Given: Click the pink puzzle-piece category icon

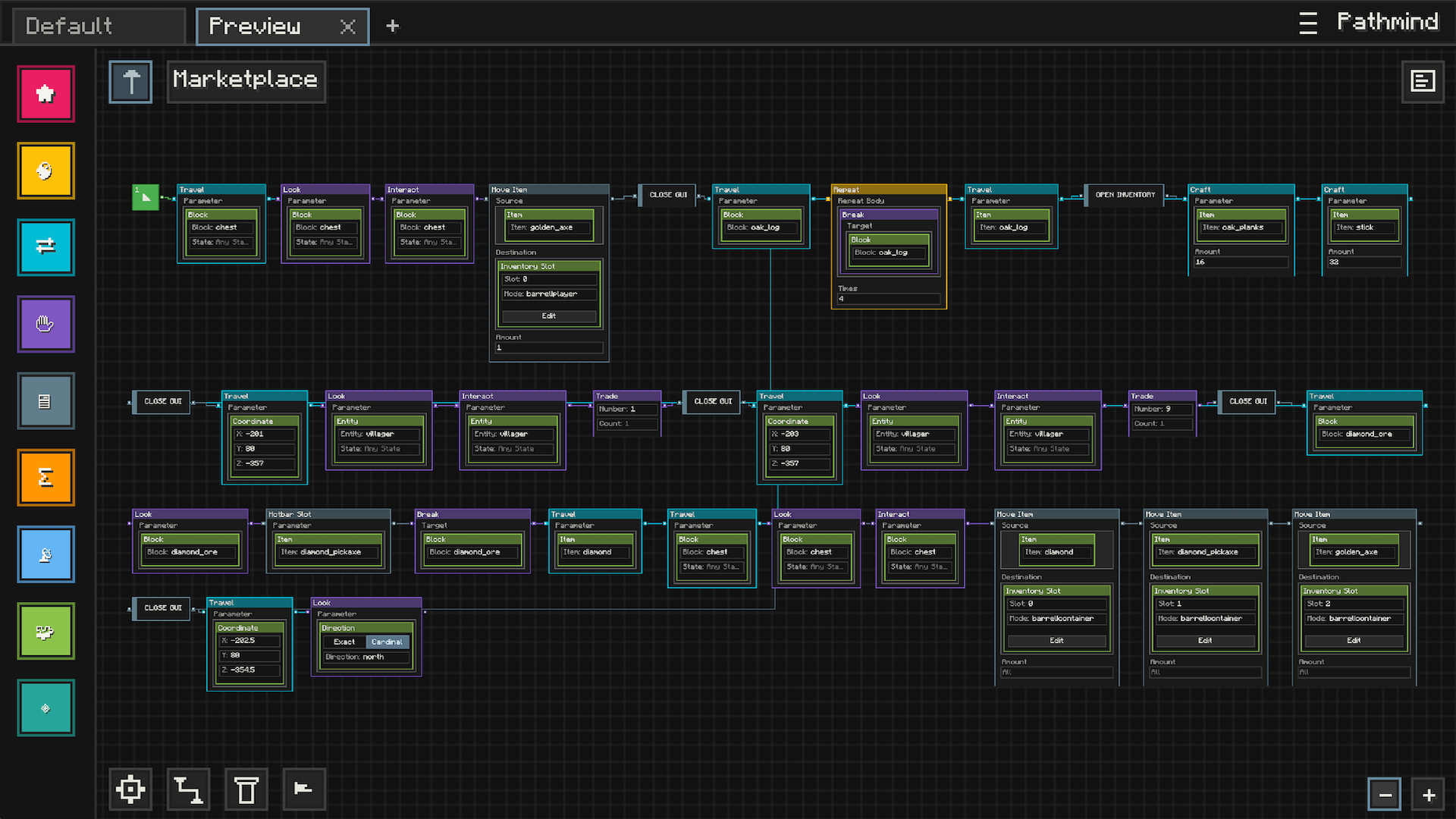Looking at the screenshot, I should (45, 94).
